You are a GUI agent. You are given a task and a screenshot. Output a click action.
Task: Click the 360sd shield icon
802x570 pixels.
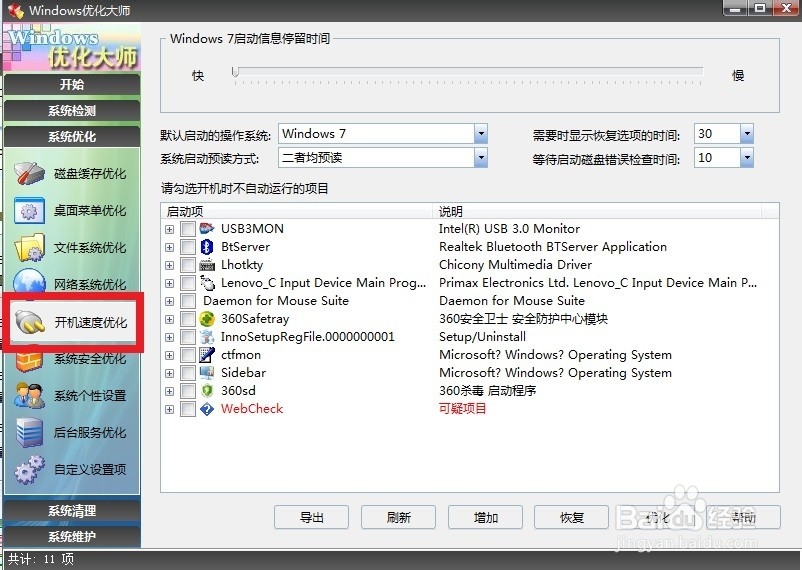(x=207, y=391)
